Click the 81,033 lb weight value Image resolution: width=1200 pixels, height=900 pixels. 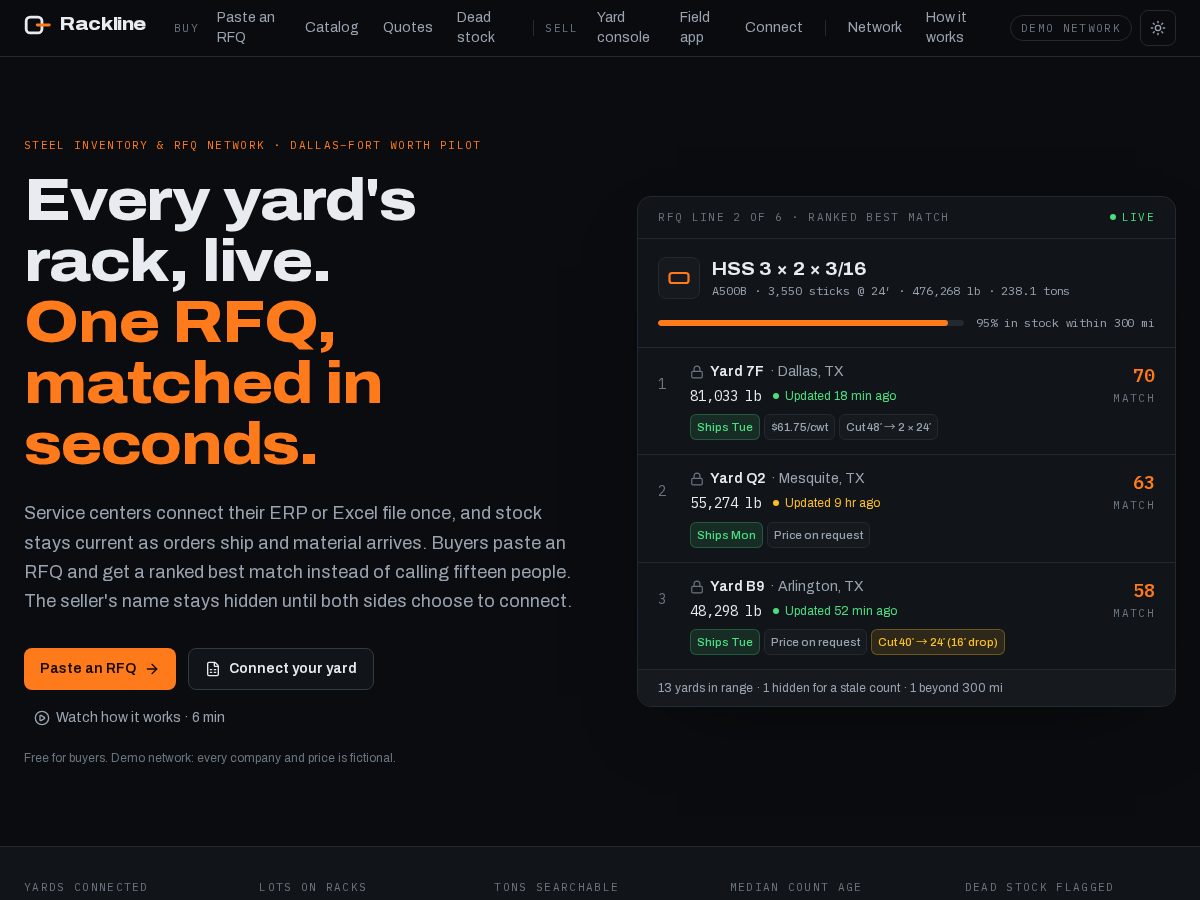tap(726, 396)
